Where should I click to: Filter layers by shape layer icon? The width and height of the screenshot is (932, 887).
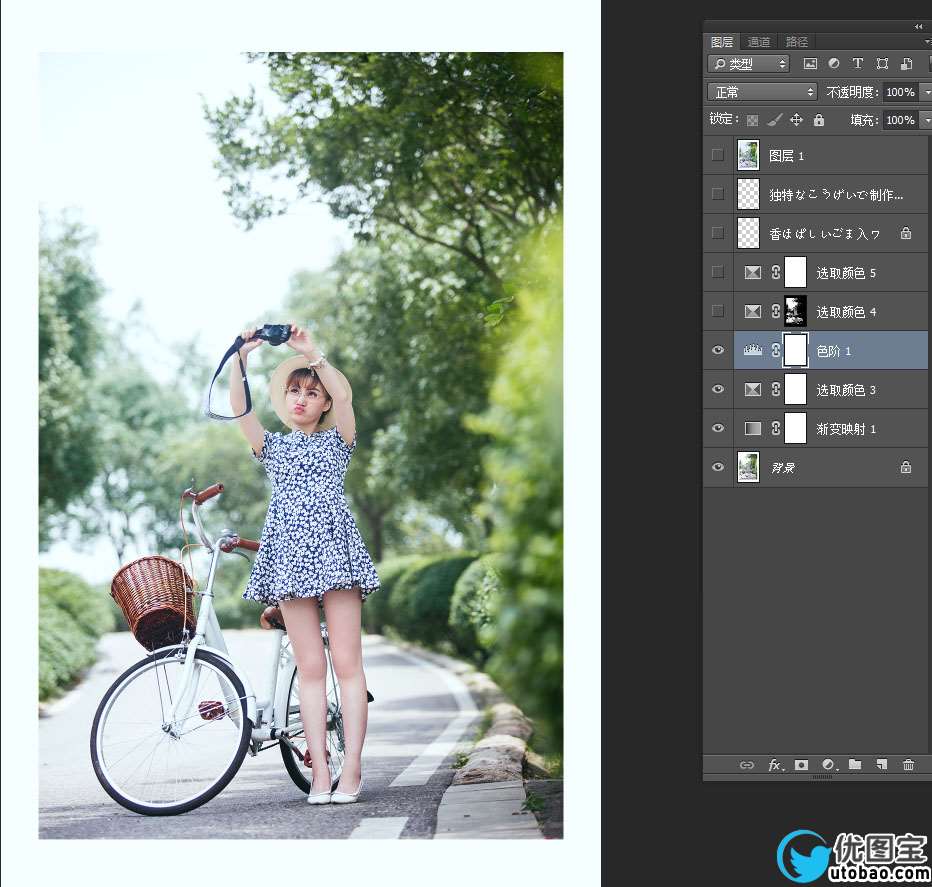882,64
